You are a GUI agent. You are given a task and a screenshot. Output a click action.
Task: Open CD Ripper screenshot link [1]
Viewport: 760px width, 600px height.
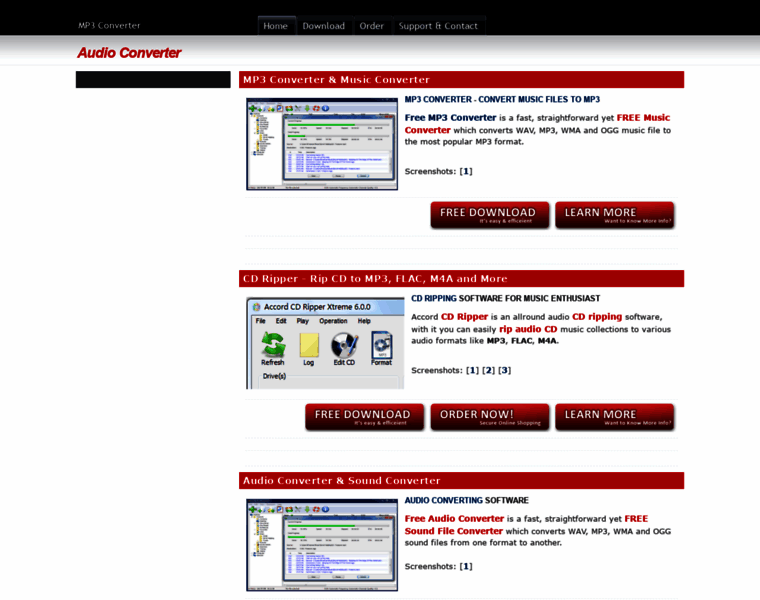472,370
